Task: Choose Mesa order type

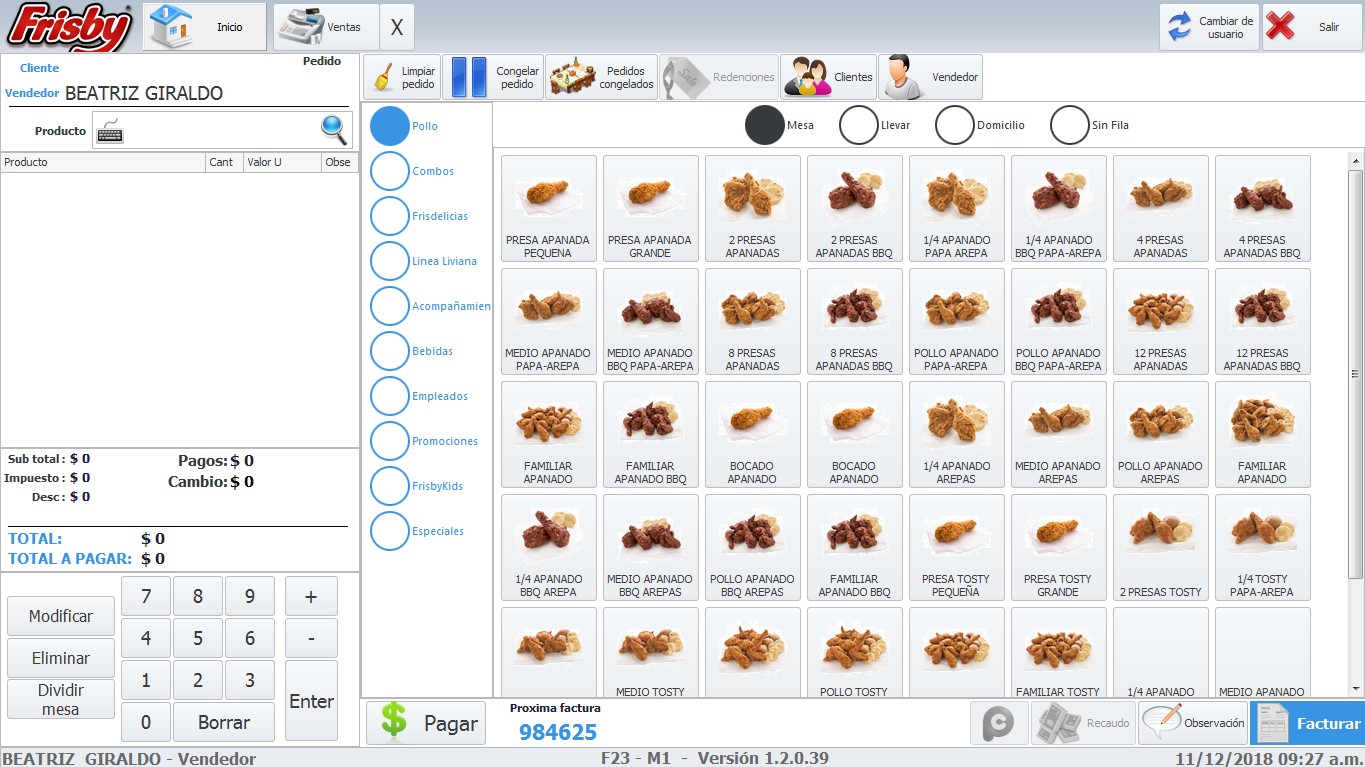Action: click(x=765, y=125)
